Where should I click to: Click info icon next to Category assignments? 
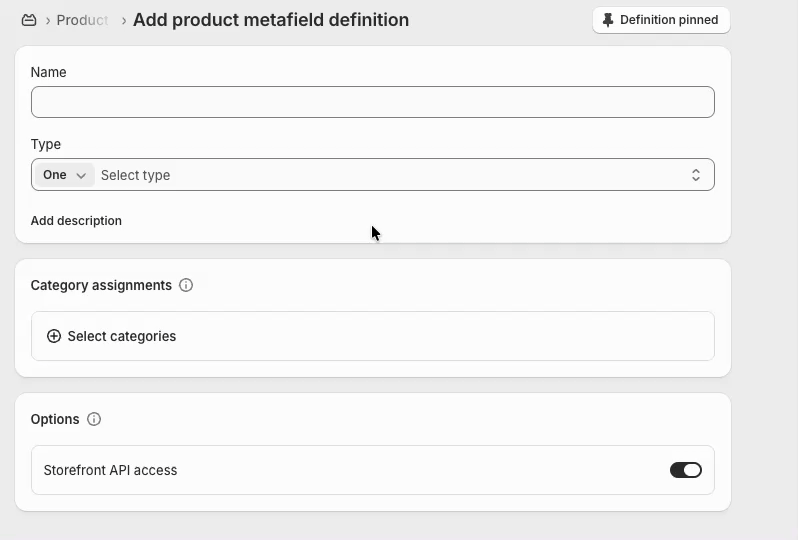(x=186, y=285)
